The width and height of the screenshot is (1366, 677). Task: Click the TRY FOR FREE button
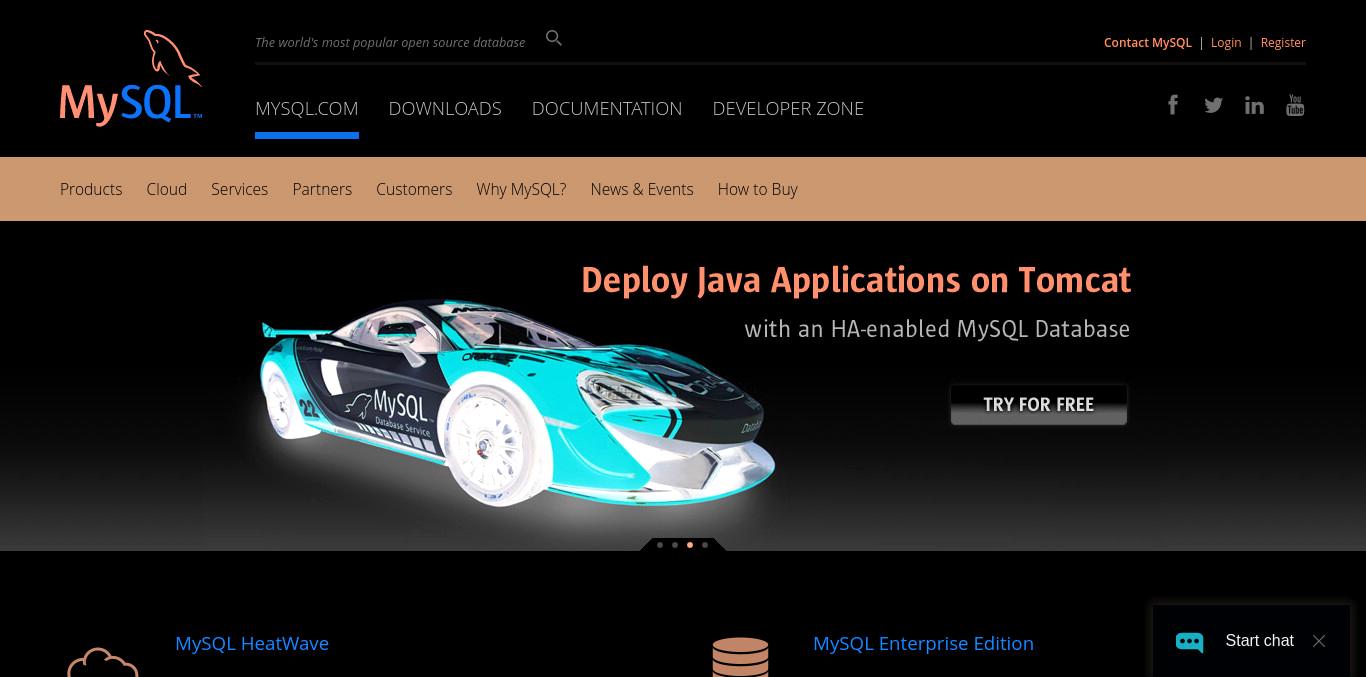pyautogui.click(x=1039, y=405)
